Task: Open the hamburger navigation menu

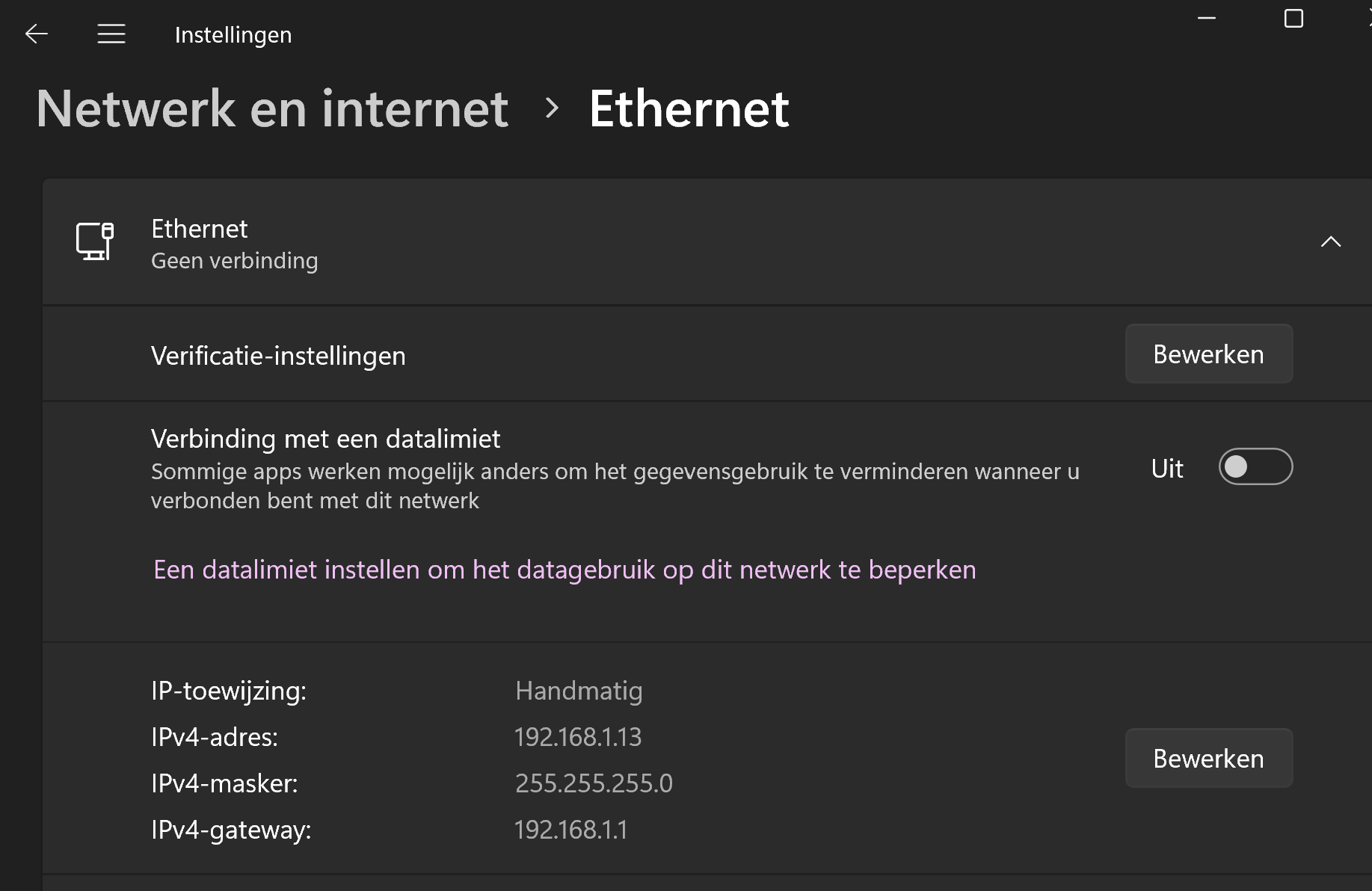Action: 111,34
